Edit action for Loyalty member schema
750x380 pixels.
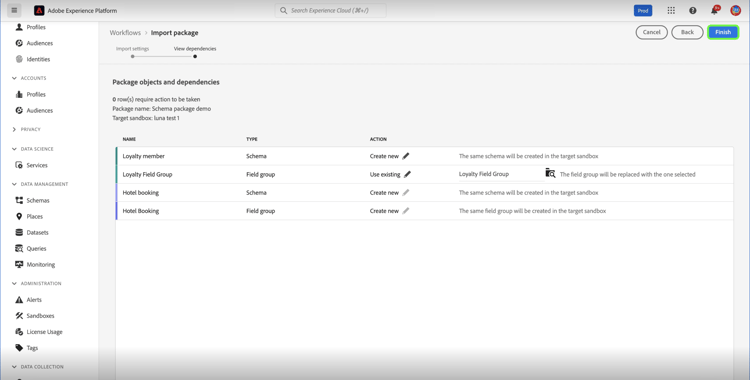[x=406, y=156]
